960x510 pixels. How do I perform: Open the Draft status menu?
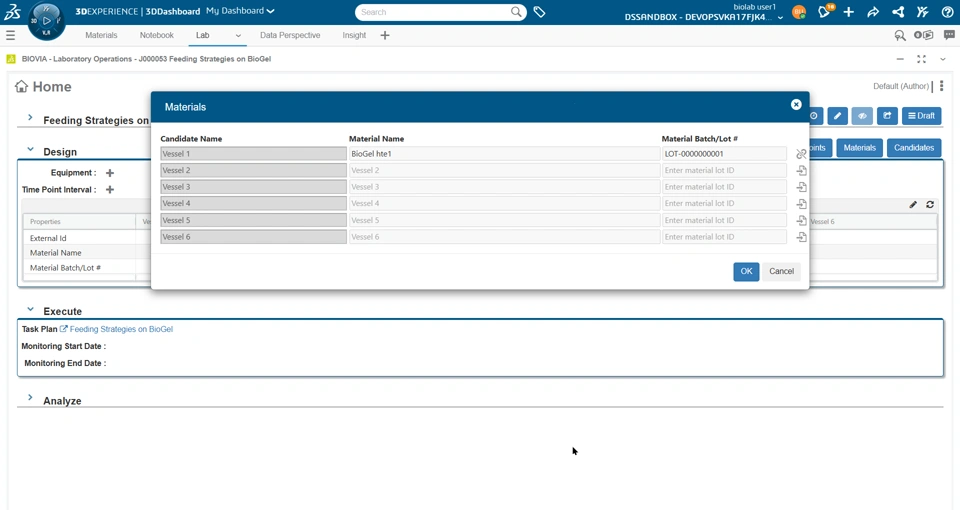point(921,116)
